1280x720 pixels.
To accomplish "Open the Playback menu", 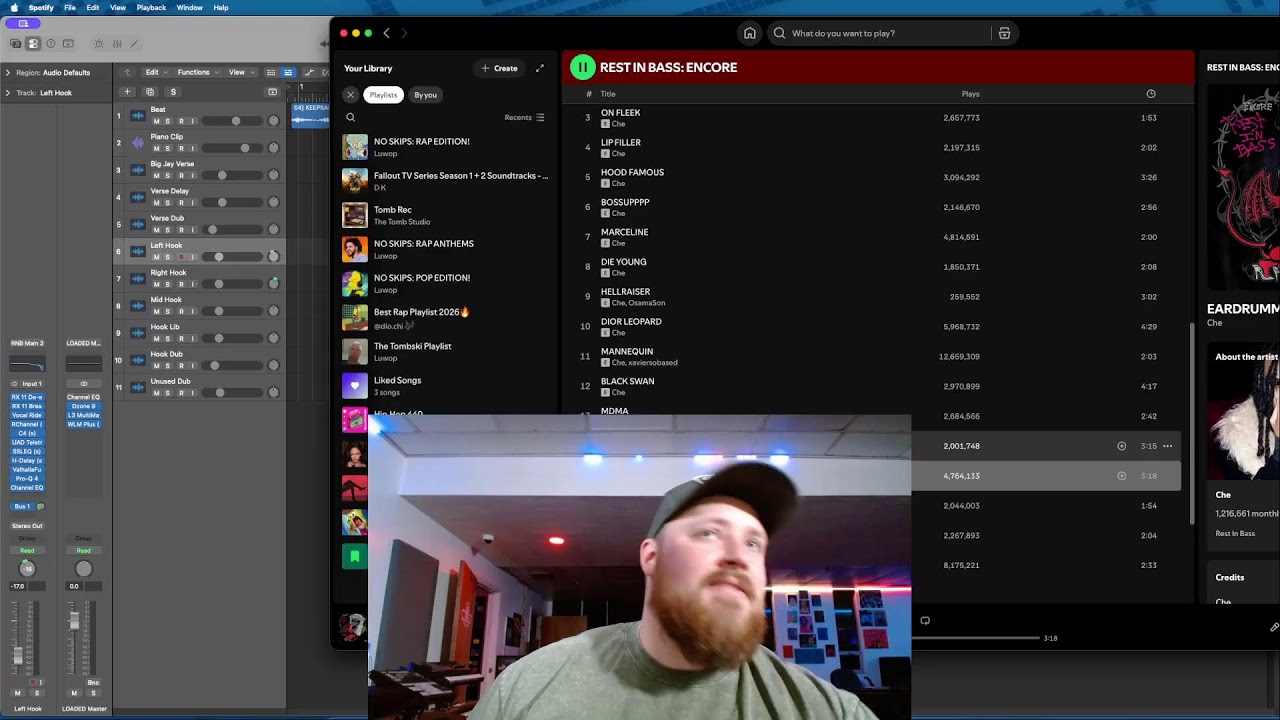I will (x=151, y=7).
